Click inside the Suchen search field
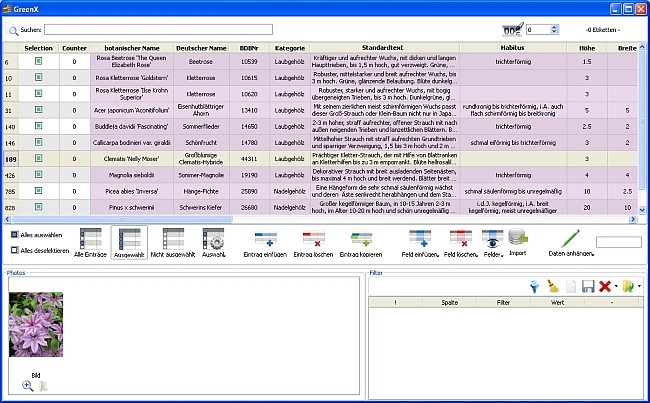Image resolution: width=650 pixels, height=403 pixels. pos(158,29)
